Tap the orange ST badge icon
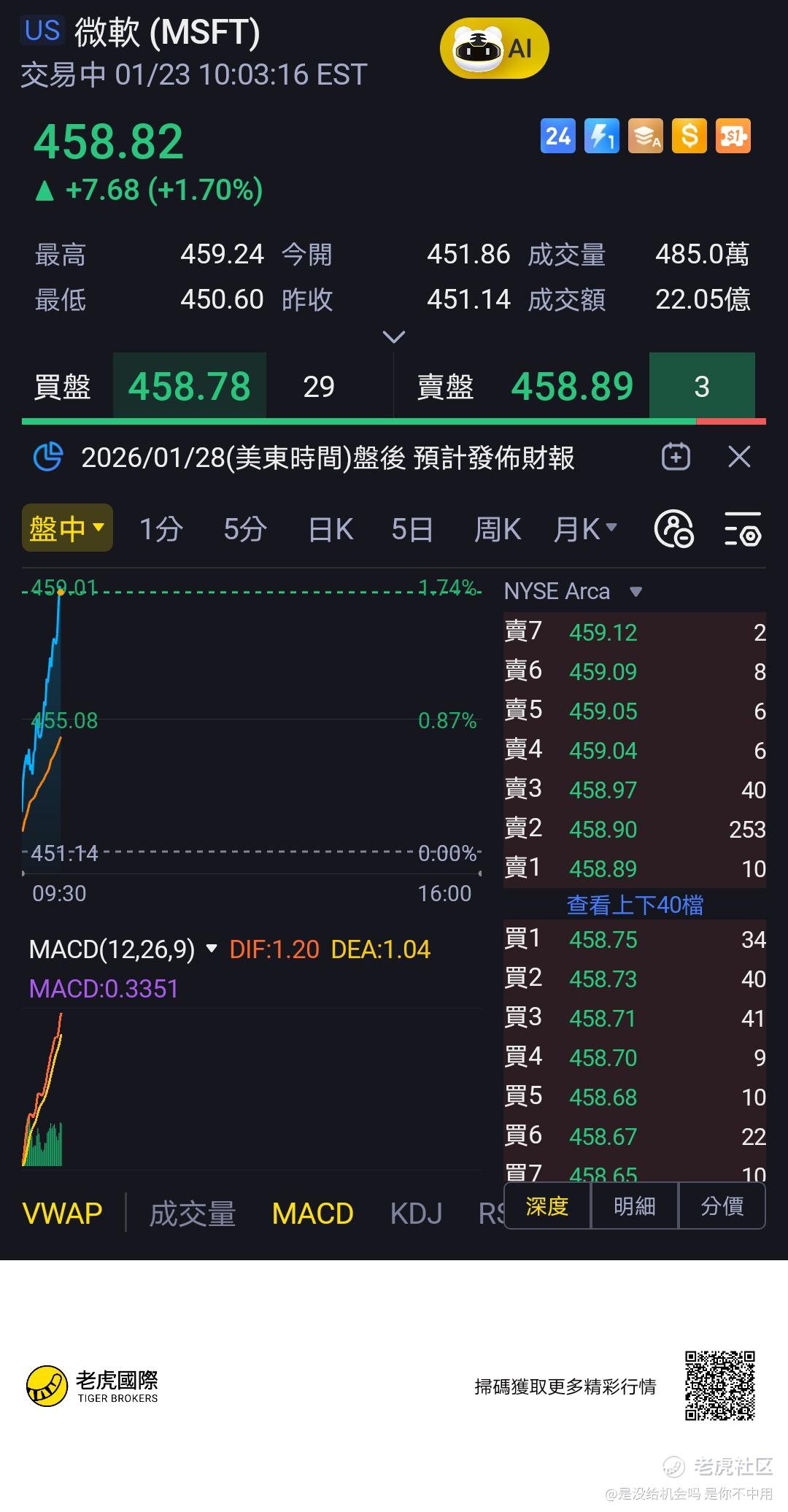788x1512 pixels. click(x=733, y=136)
